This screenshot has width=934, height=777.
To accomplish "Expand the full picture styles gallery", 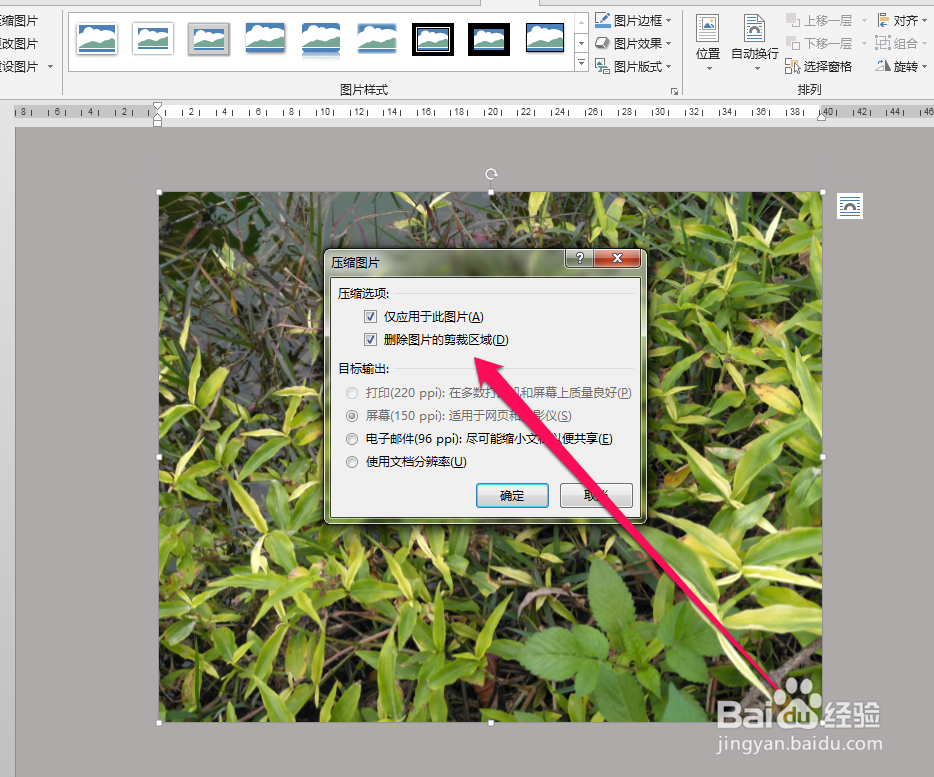I will [x=582, y=63].
